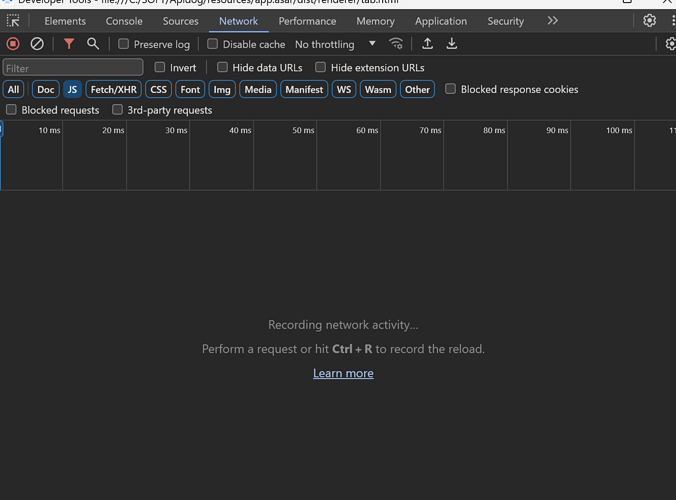Follow the Learn more link
This screenshot has height=500, width=676.
343,373
